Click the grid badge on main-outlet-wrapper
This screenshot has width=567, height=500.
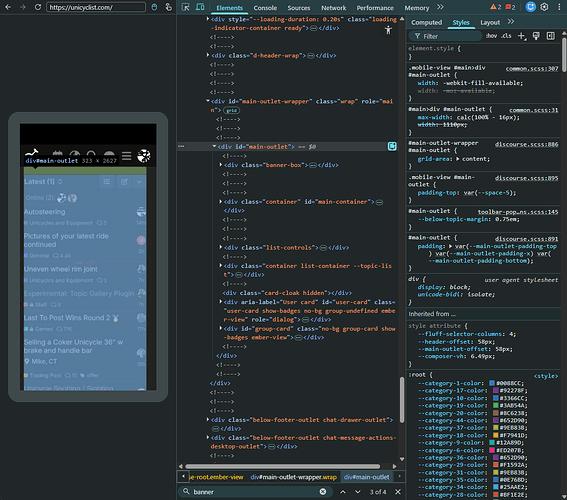[231, 110]
